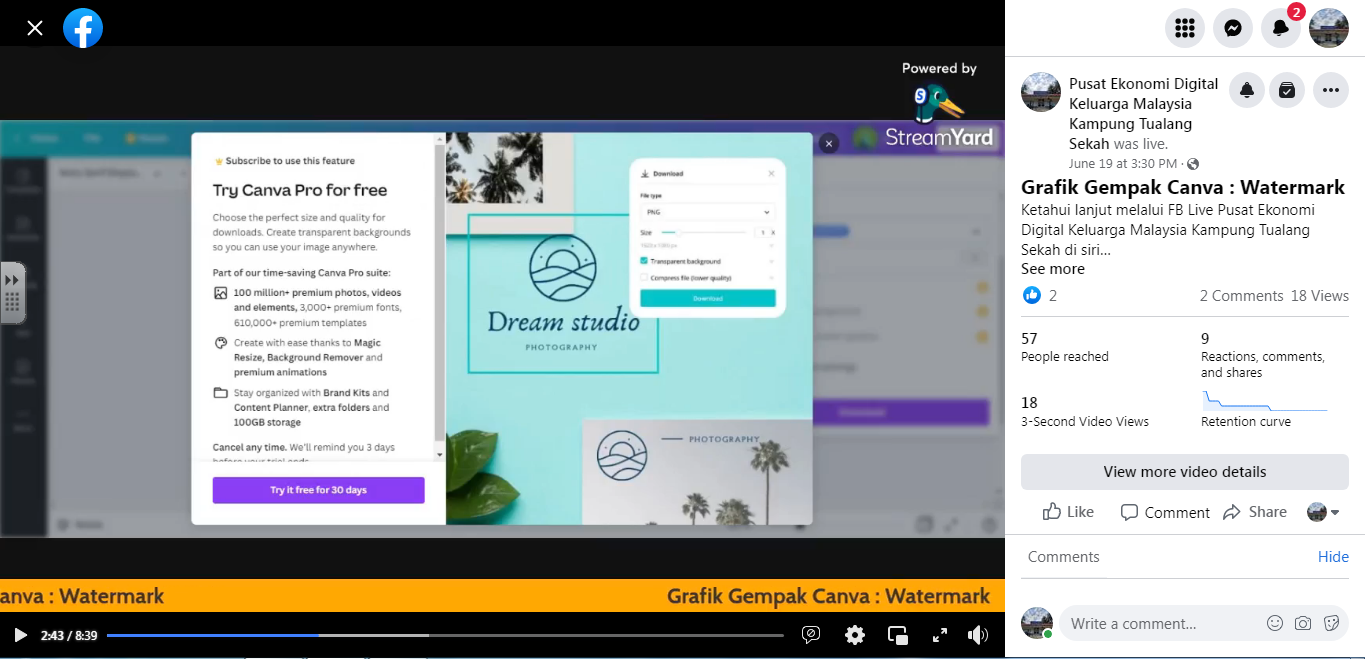1365x659 pixels.
Task: Toggle Compress file (lower quality) checkbox
Action: pyautogui.click(x=644, y=278)
